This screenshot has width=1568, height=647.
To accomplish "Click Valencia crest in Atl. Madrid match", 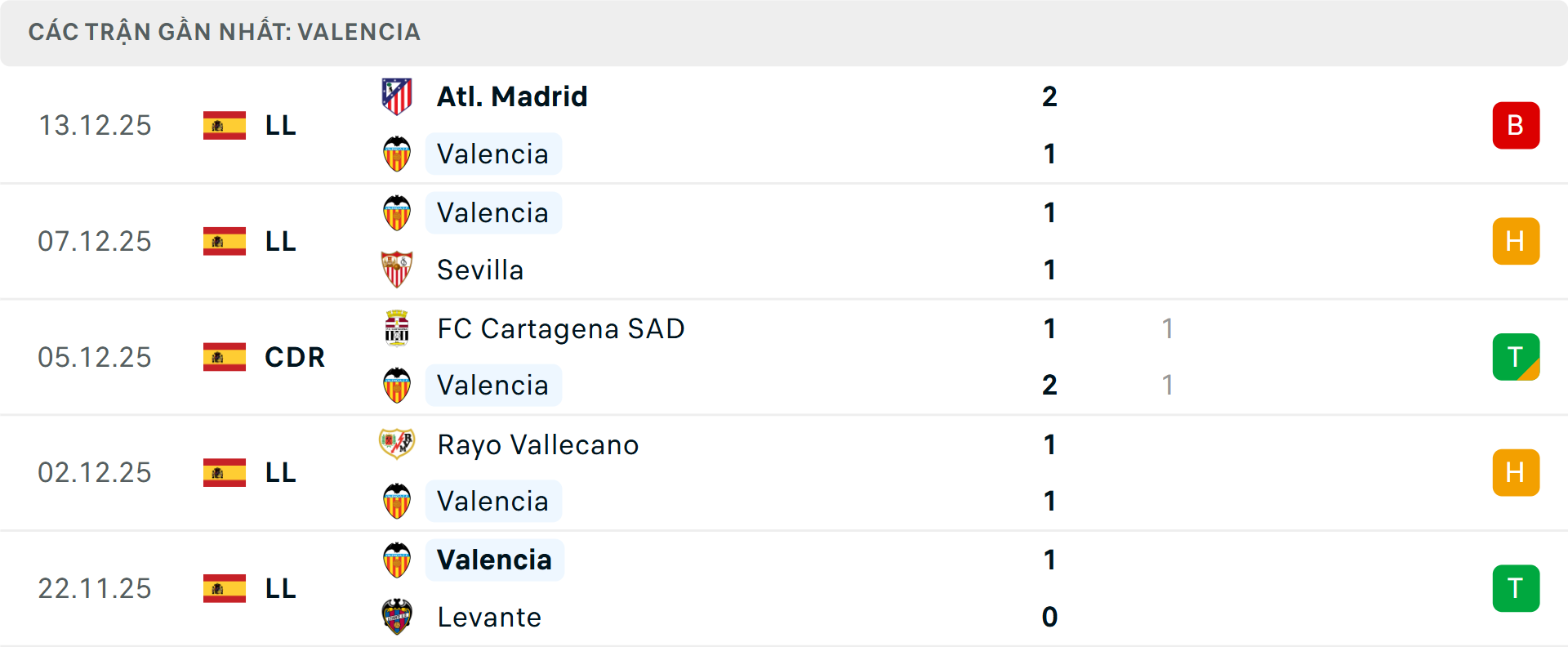I will coord(397,154).
